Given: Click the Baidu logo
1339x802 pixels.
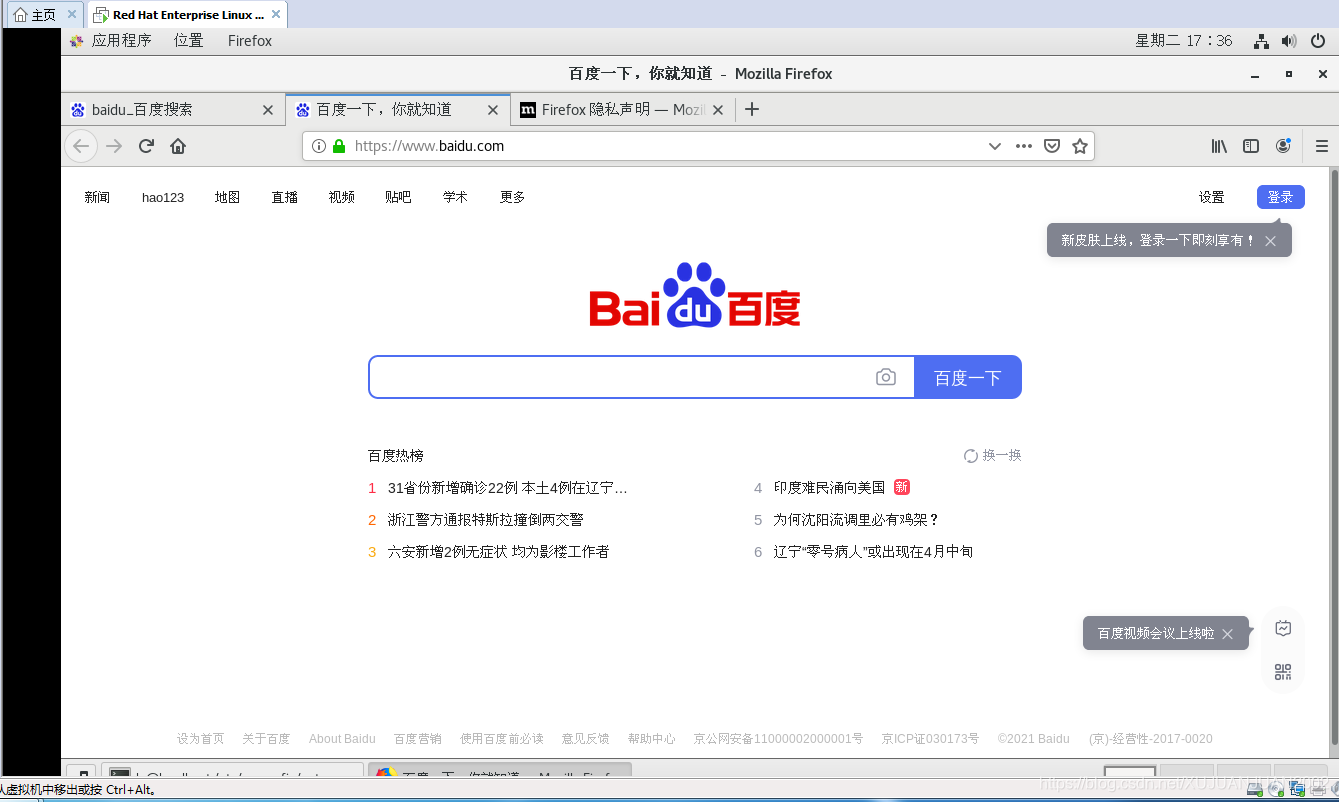Looking at the screenshot, I should pyautogui.click(x=695, y=295).
